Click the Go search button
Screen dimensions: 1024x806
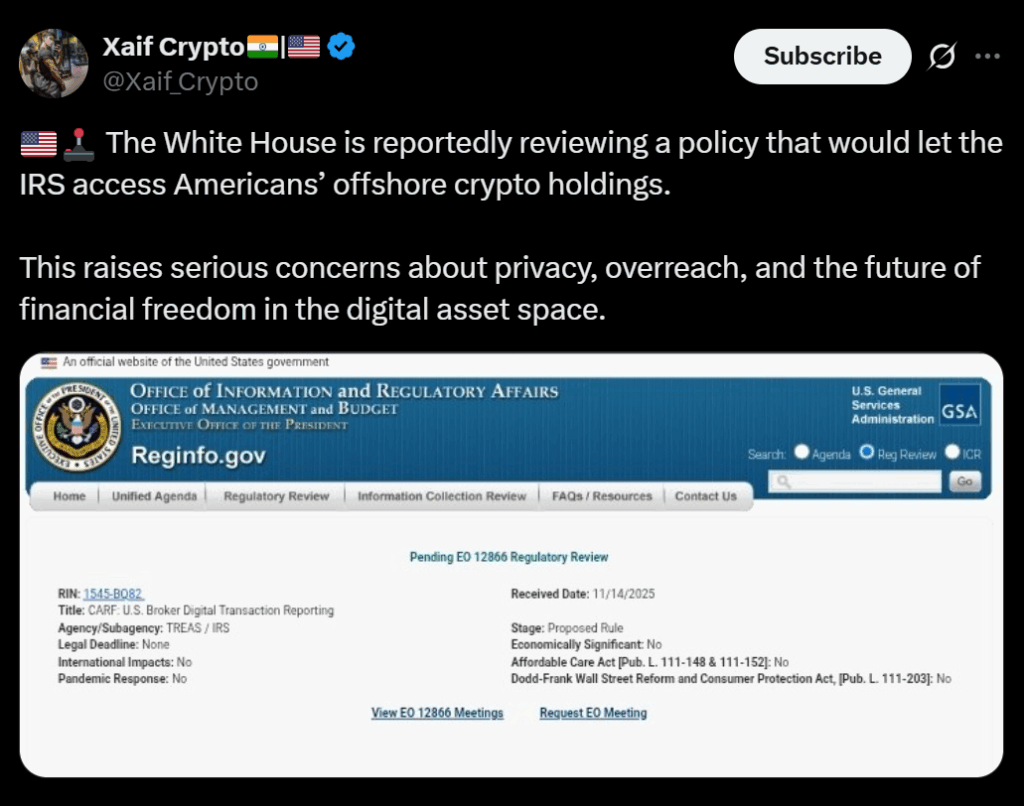pos(964,482)
